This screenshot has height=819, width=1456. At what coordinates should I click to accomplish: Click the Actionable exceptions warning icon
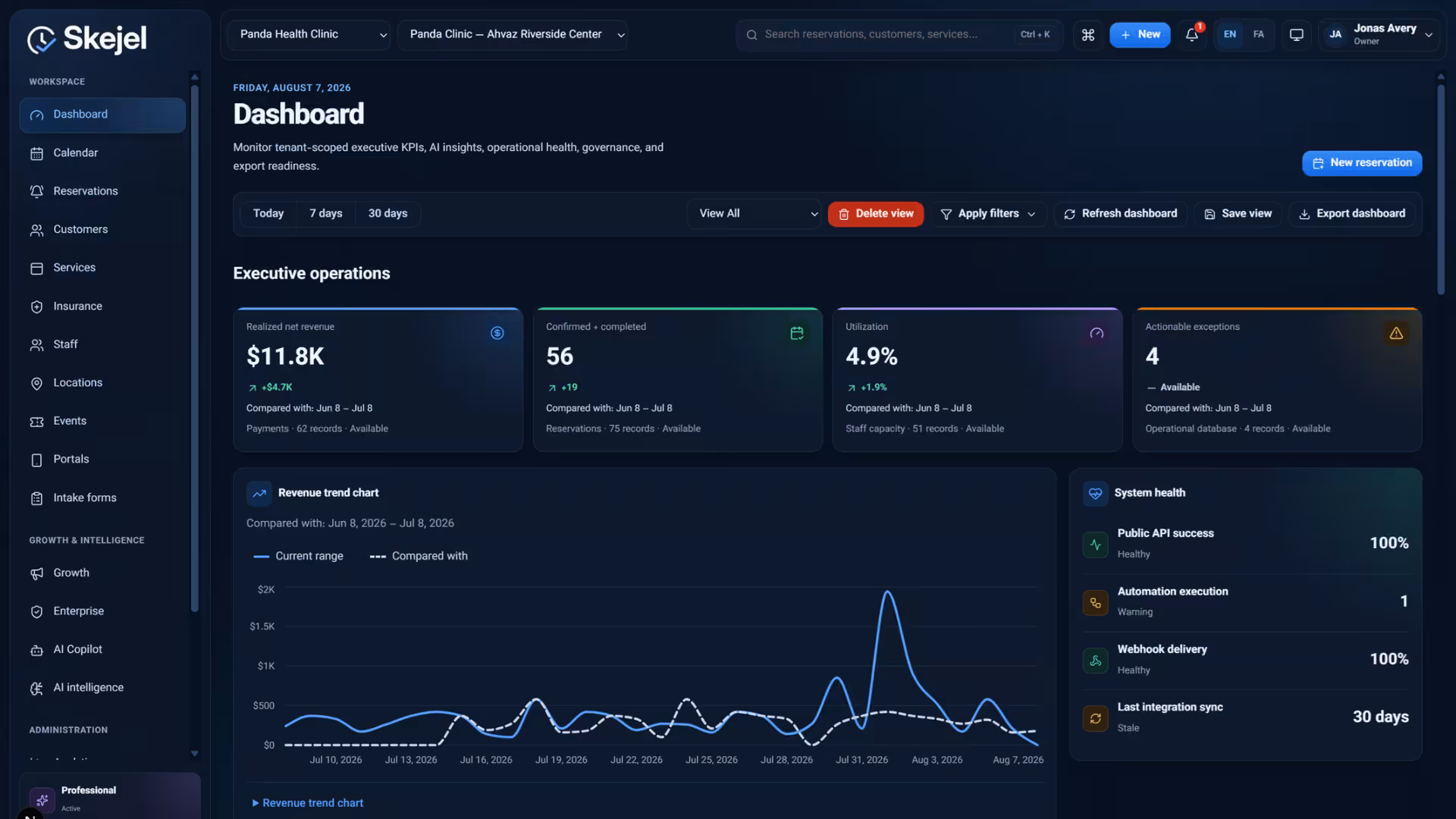pyautogui.click(x=1396, y=333)
